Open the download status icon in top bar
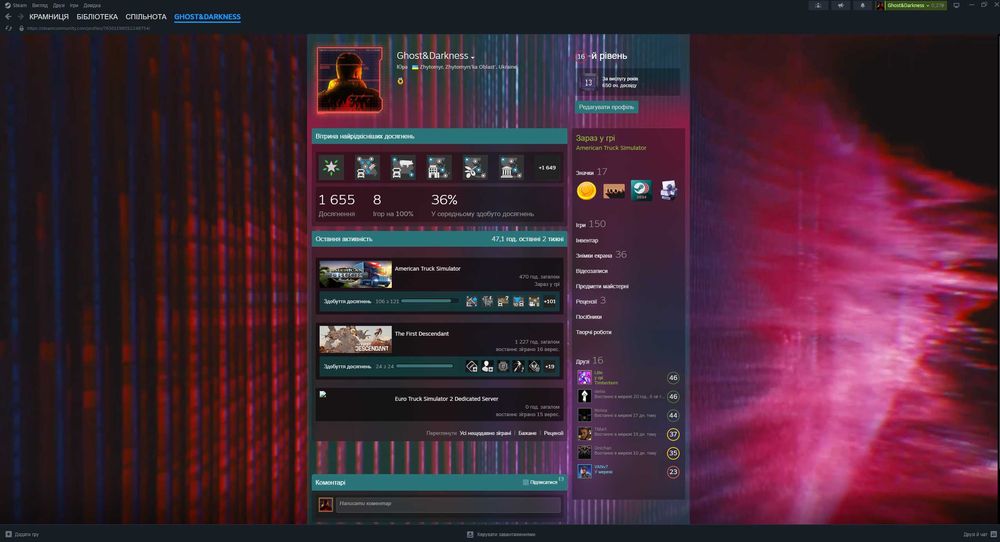1000x542 pixels. 818,5
